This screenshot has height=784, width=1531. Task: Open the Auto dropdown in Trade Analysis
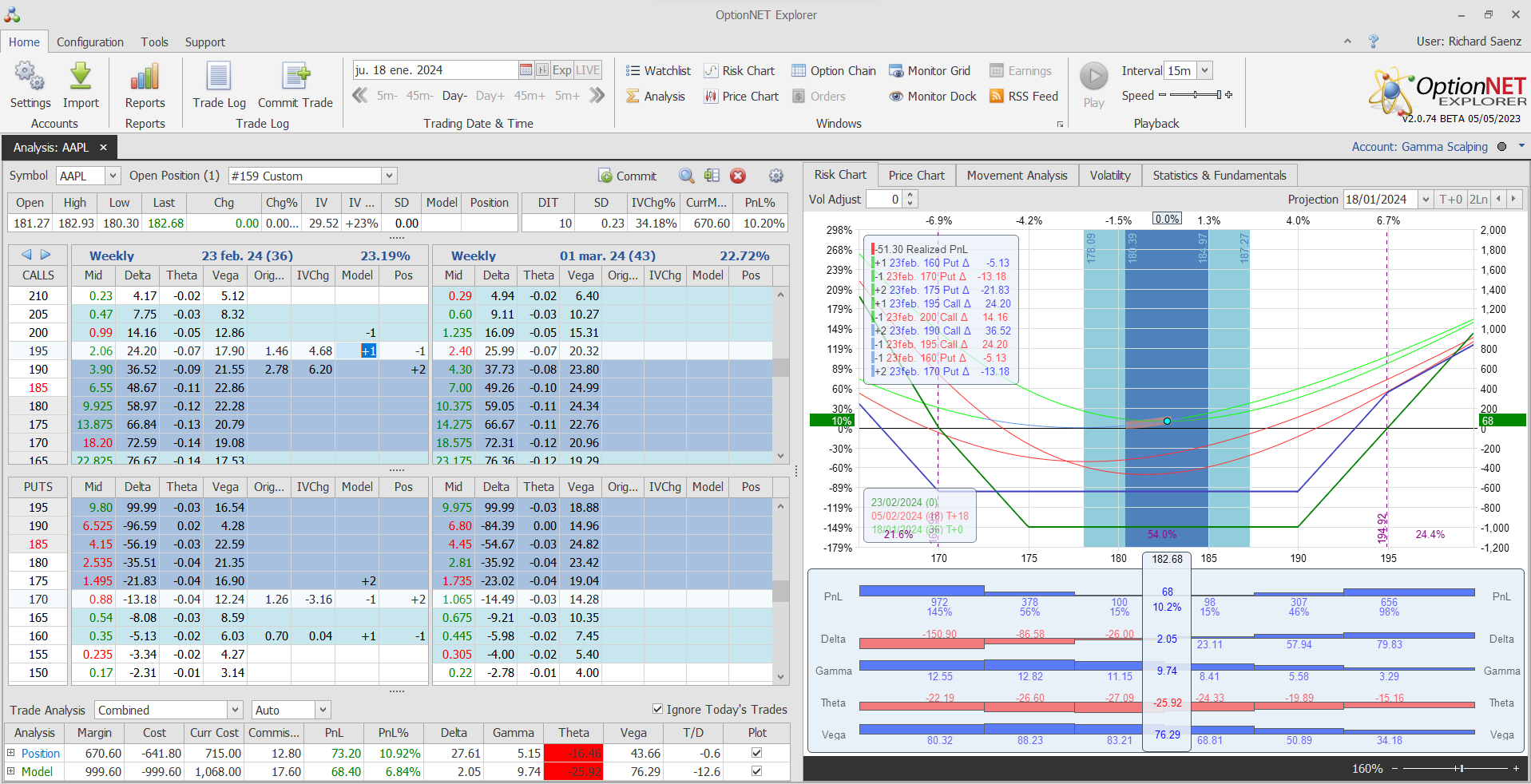pyautogui.click(x=323, y=710)
